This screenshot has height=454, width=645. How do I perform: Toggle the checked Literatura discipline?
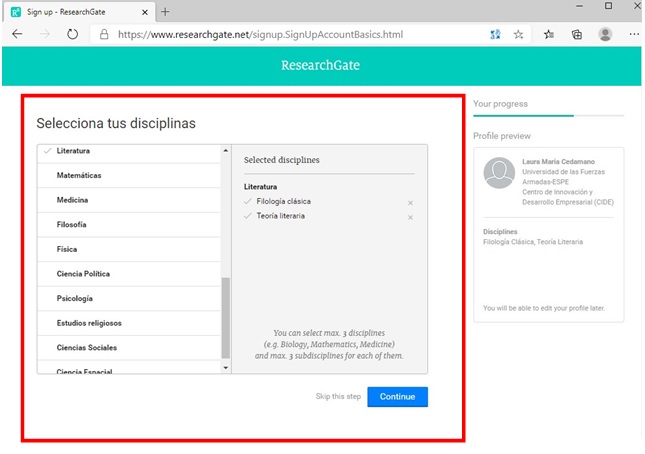[74, 151]
